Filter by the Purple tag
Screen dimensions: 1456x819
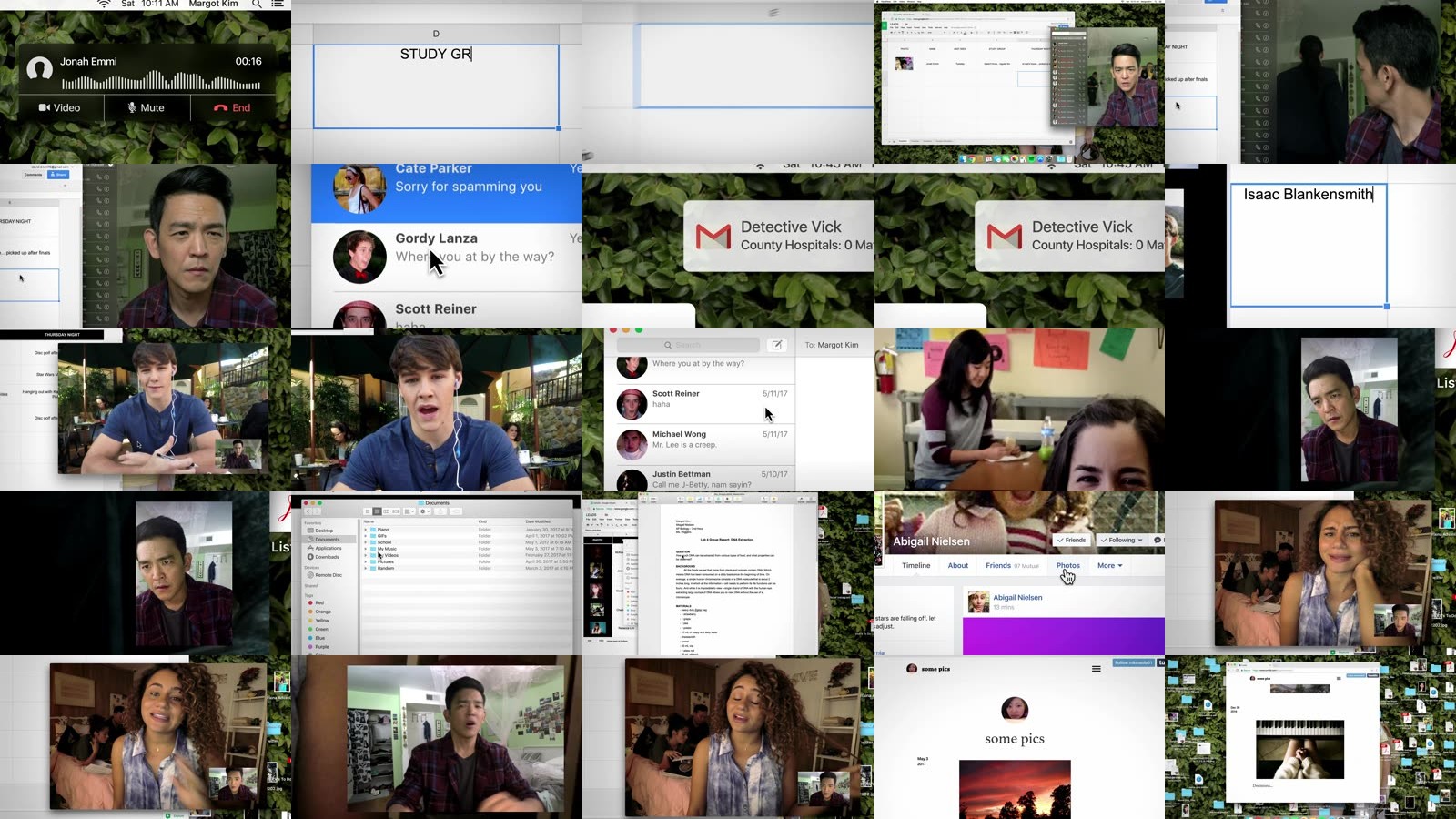(x=318, y=647)
